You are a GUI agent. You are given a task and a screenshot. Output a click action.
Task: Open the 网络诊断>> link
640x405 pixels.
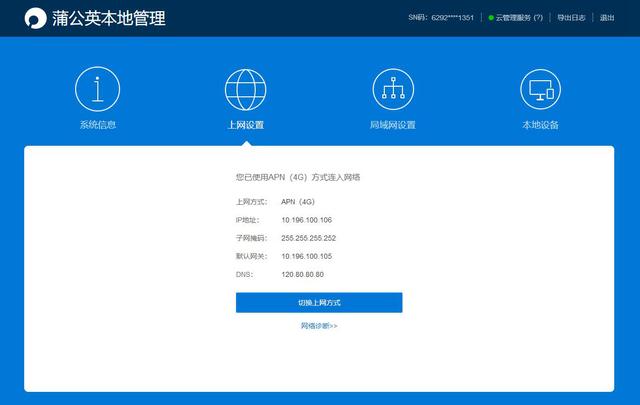tap(319, 326)
